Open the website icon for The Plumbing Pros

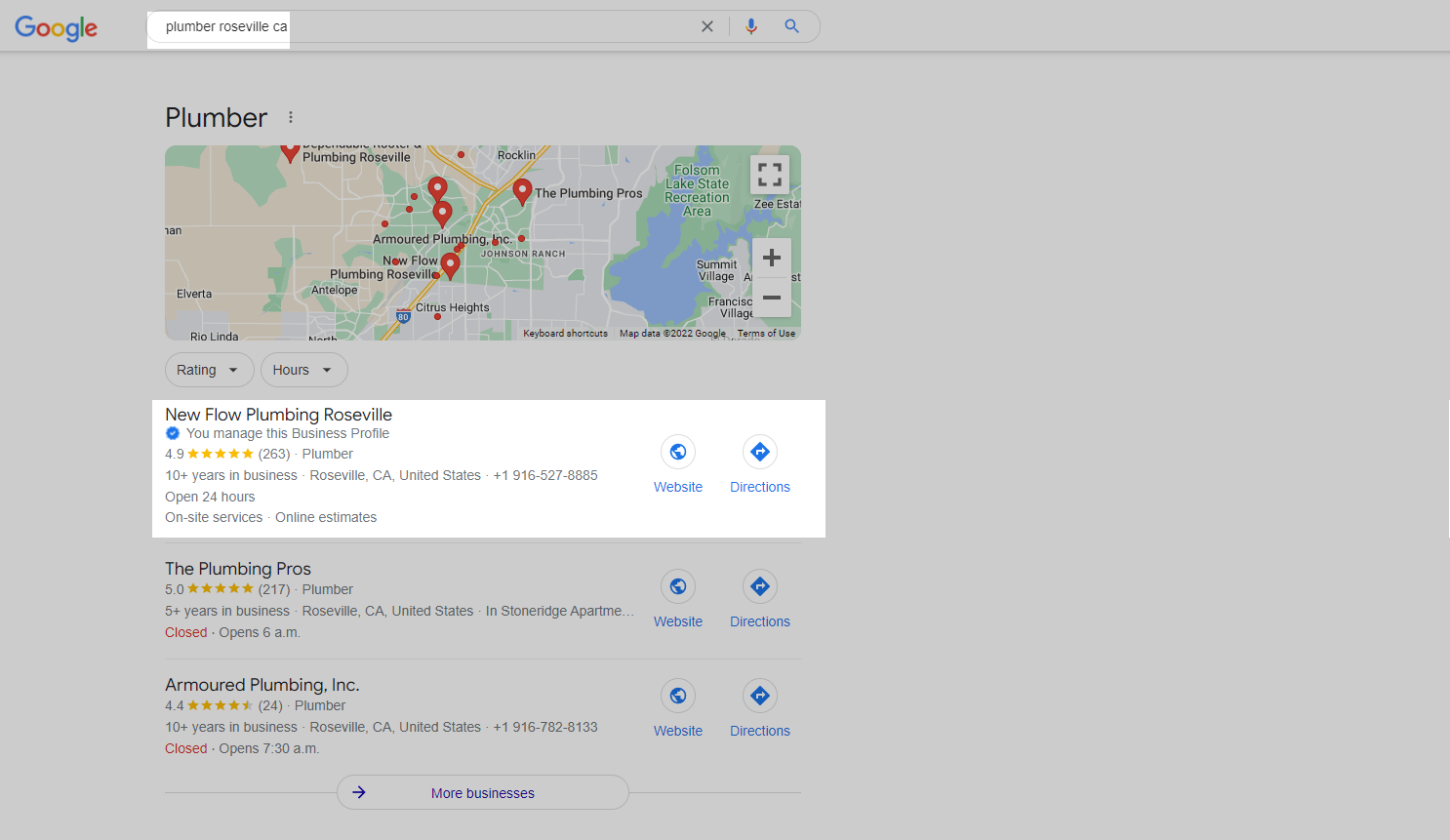coord(678,586)
